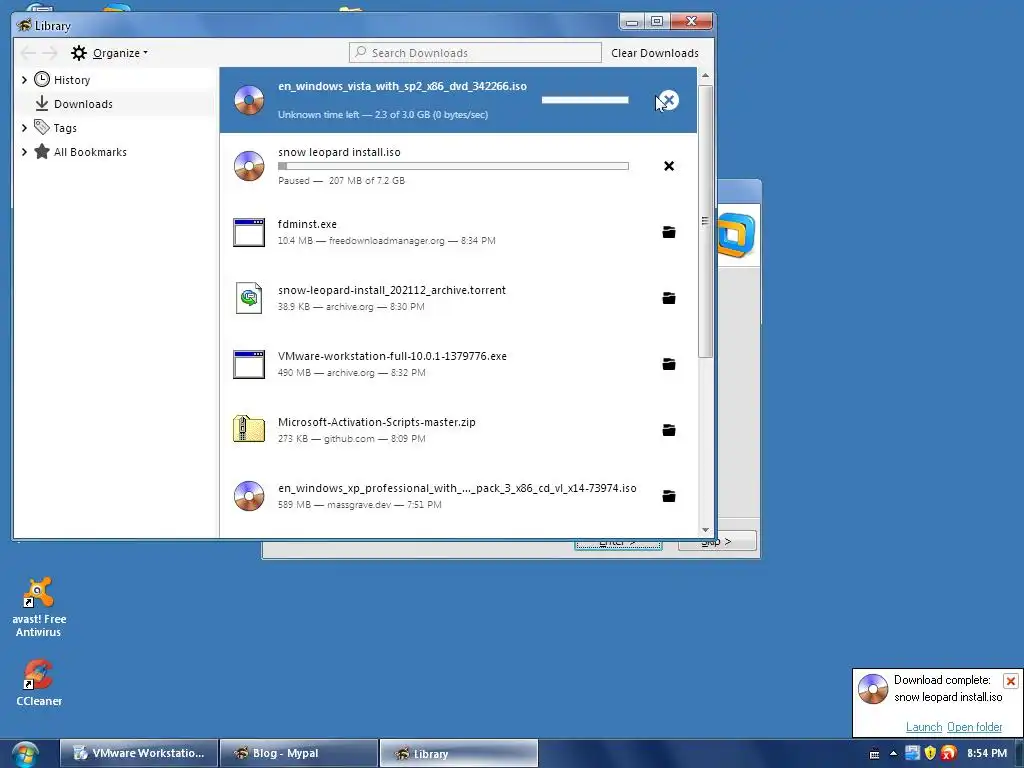The image size is (1024, 768).
Task: Open containing folder for fdminst.exe
Action: [x=669, y=232]
